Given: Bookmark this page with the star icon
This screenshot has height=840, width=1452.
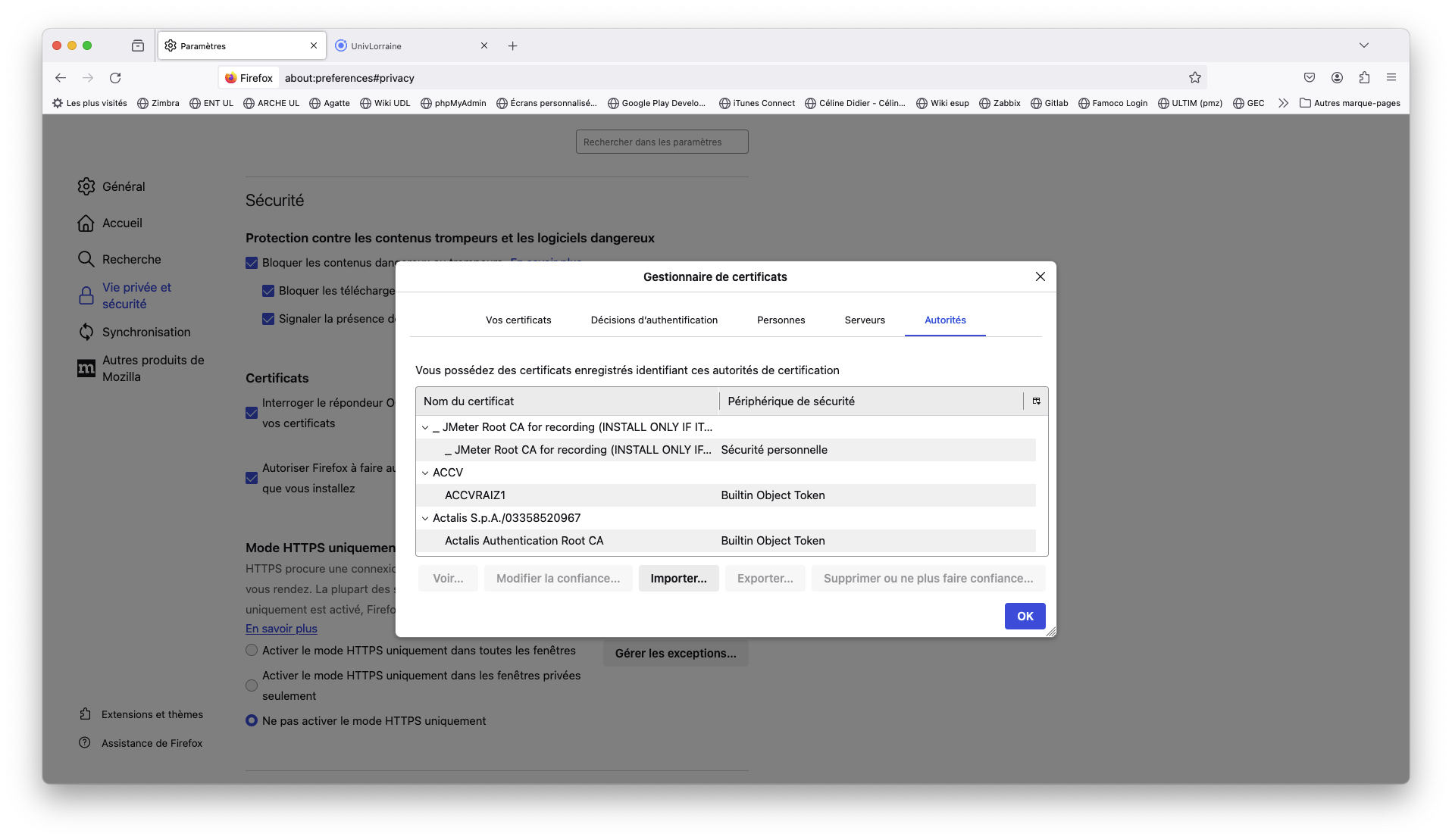Looking at the screenshot, I should coord(1195,78).
